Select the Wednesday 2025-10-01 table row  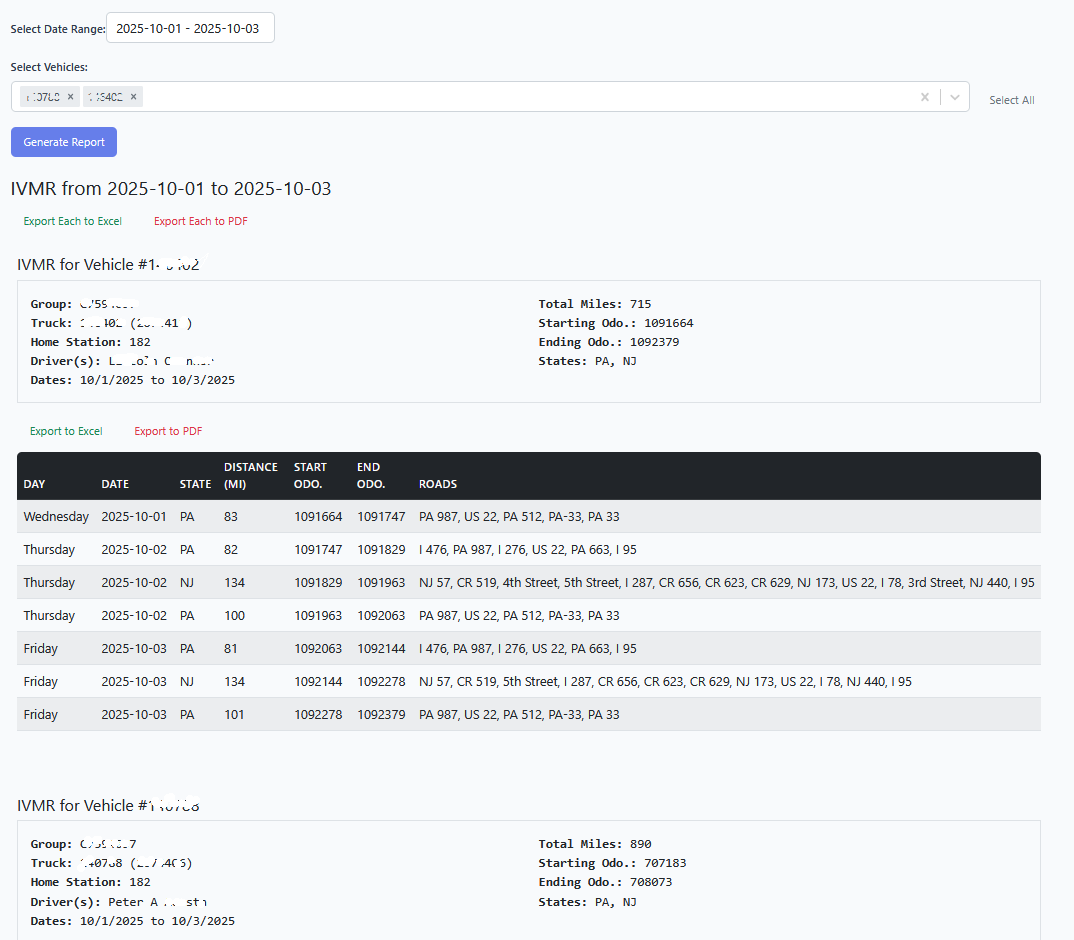pos(528,517)
